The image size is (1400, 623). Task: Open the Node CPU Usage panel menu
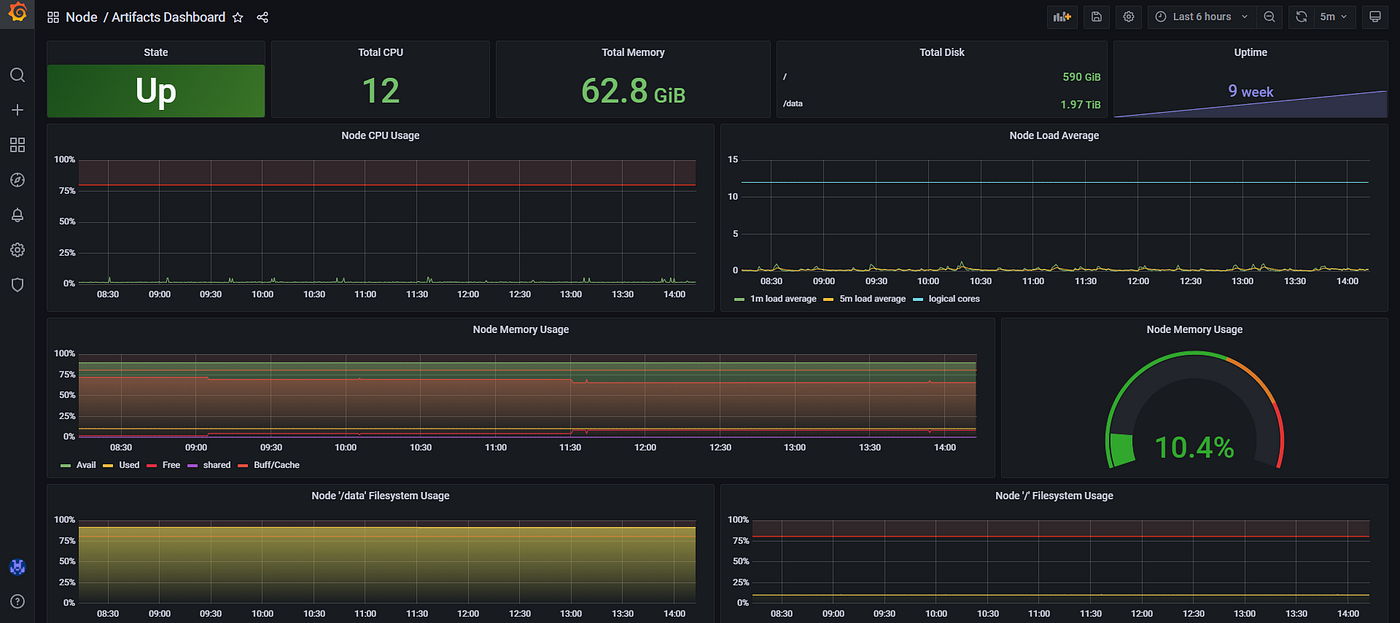[x=380, y=135]
